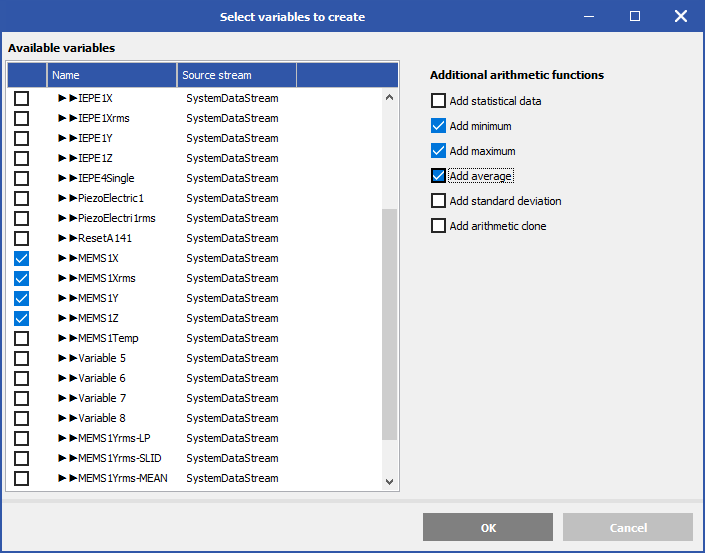The height and width of the screenshot is (553, 705).
Task: Check the box for IEPE1X variable
Action: pyautogui.click(x=21, y=98)
